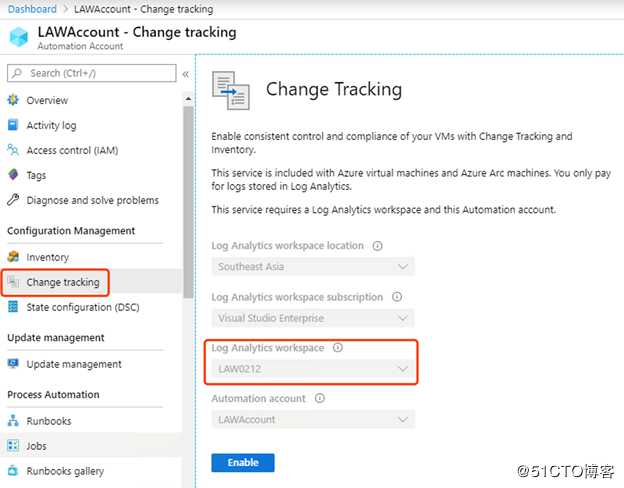
Task: Click the Tags icon in sidebar
Action: click(x=13, y=174)
